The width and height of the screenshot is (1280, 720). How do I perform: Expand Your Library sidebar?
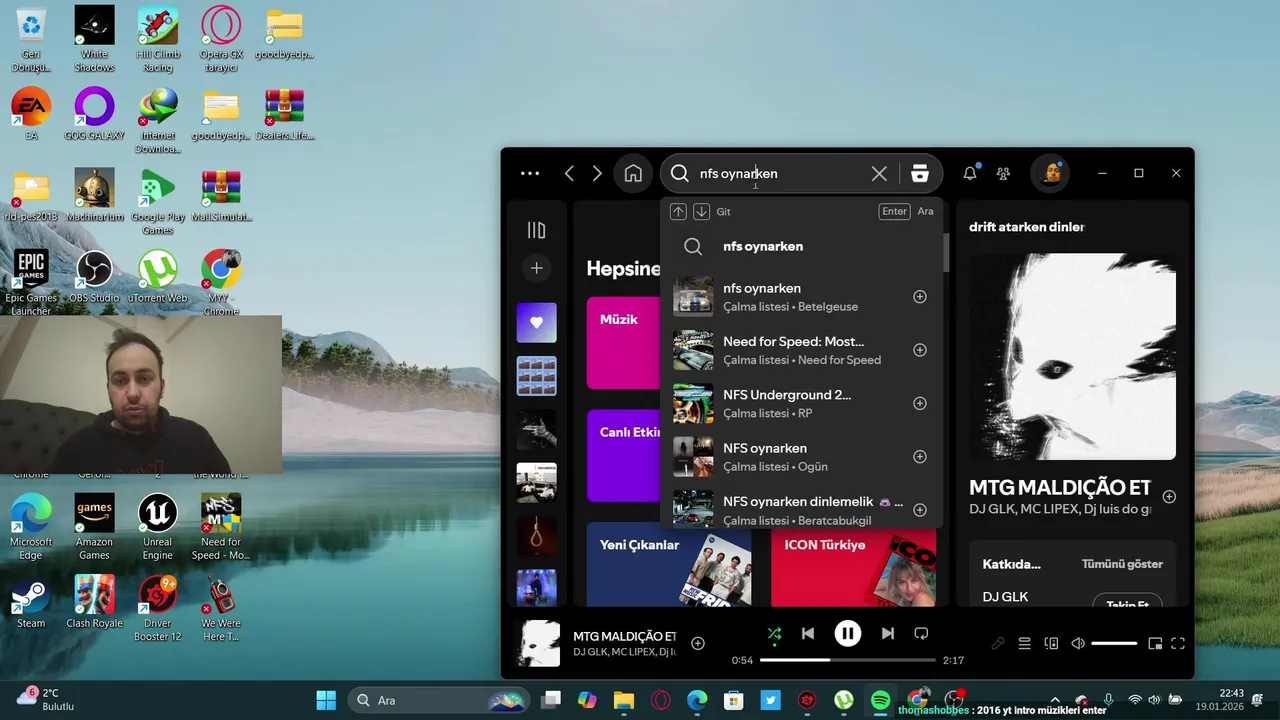(x=536, y=230)
